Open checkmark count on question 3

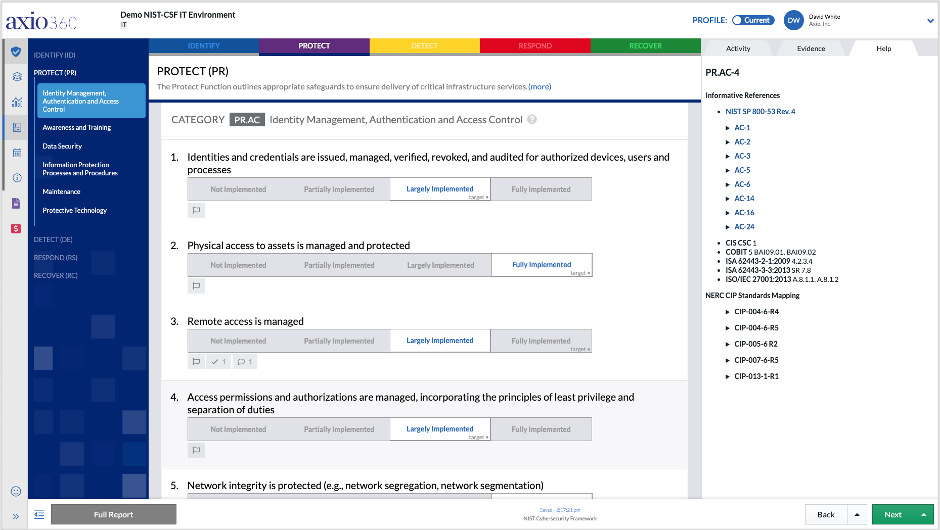click(219, 362)
